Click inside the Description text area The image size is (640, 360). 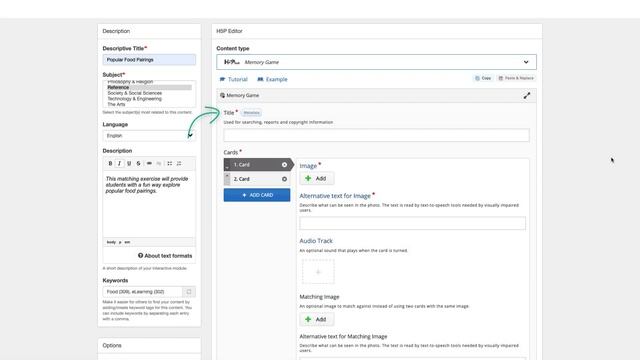coord(149,204)
